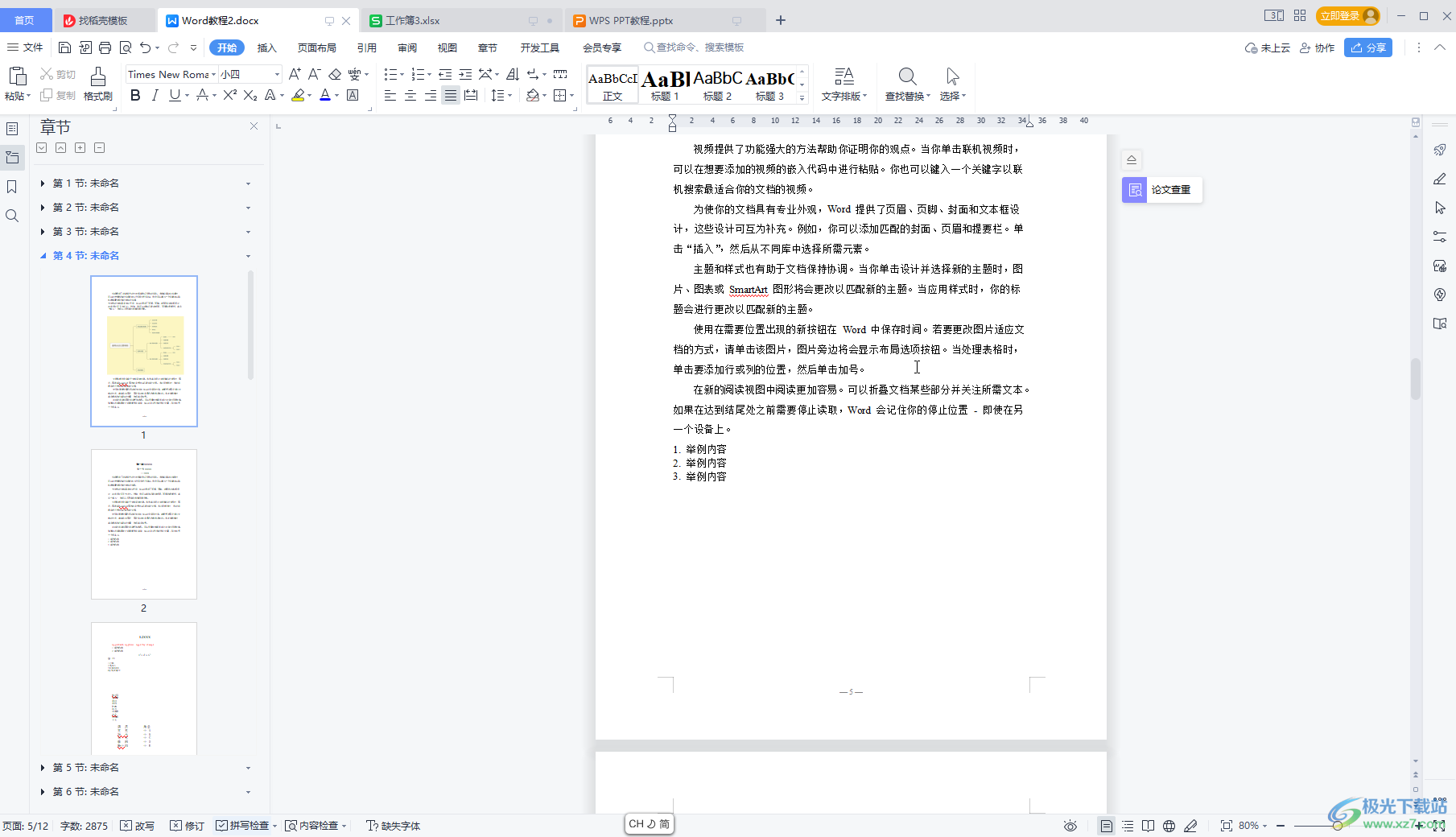1456x837 pixels.
Task: Open Print Preview icon
Action: [125, 47]
